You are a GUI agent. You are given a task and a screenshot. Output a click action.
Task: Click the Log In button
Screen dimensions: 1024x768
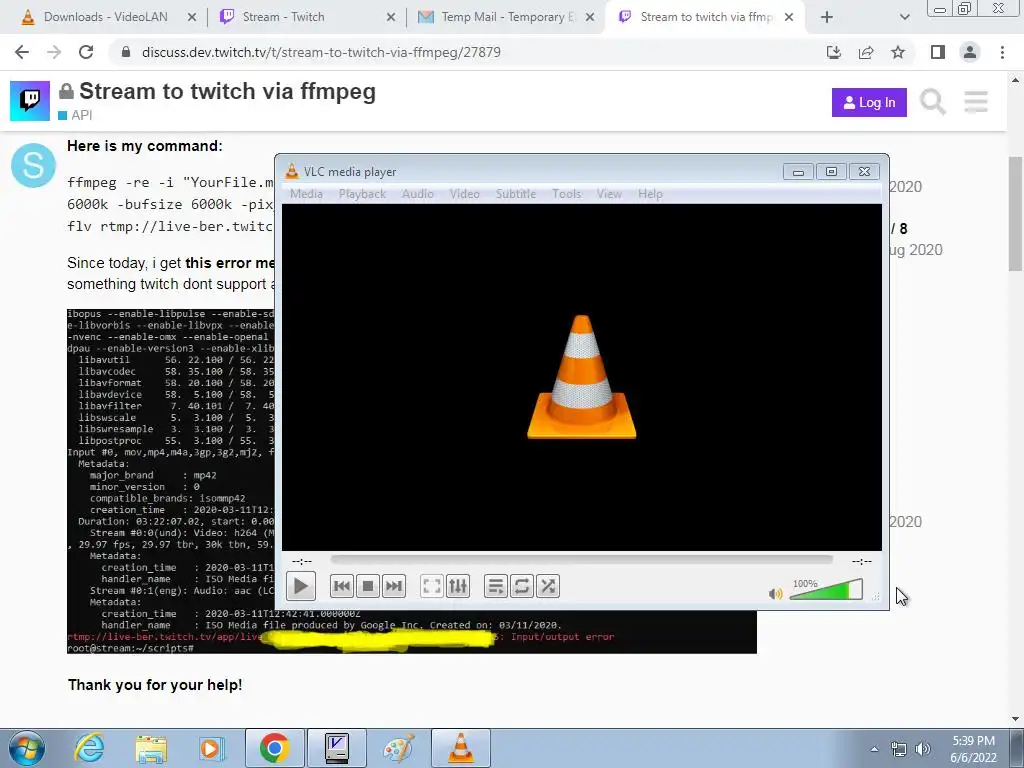coord(869,103)
